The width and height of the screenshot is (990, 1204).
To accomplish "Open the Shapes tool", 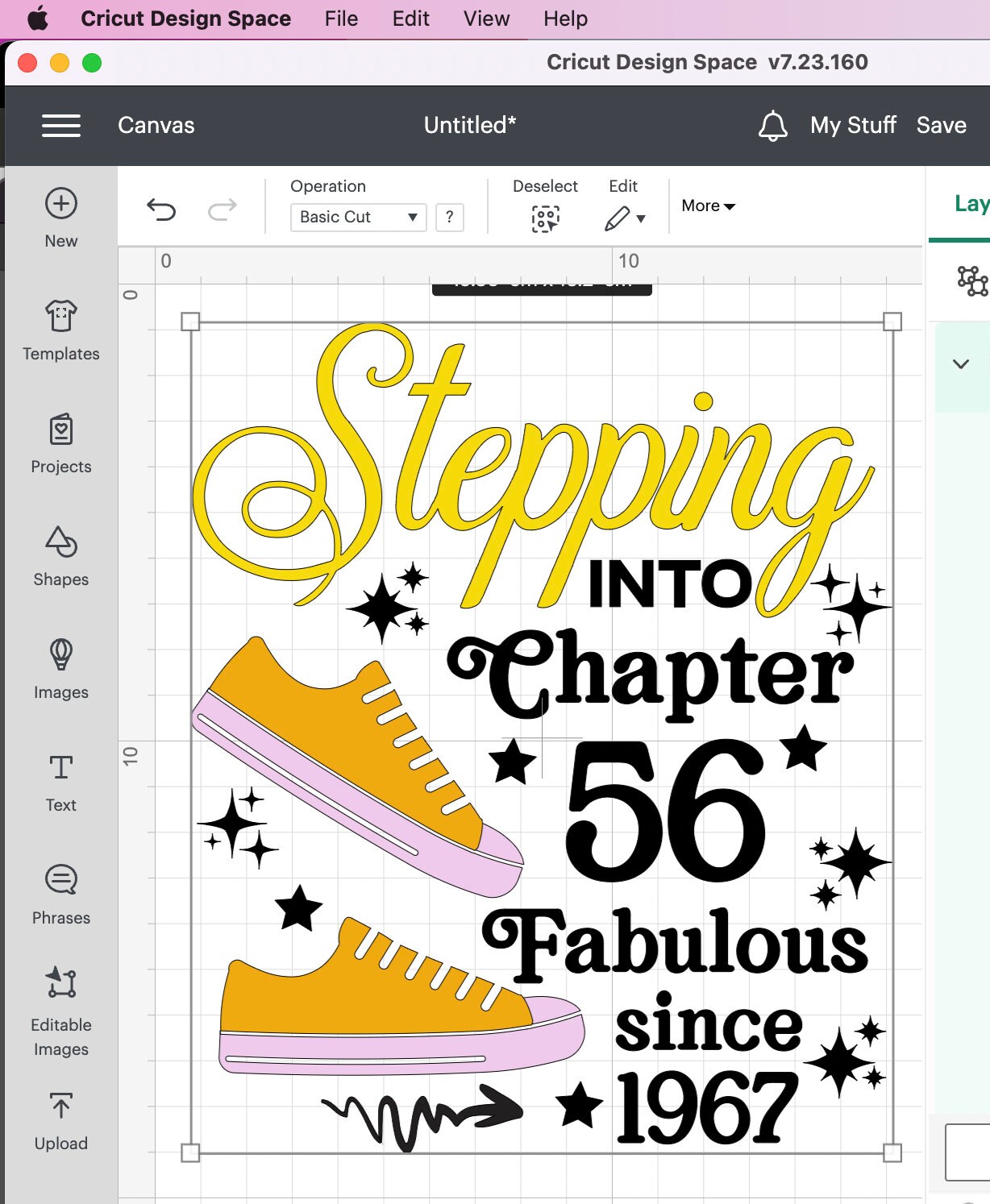I will click(60, 556).
